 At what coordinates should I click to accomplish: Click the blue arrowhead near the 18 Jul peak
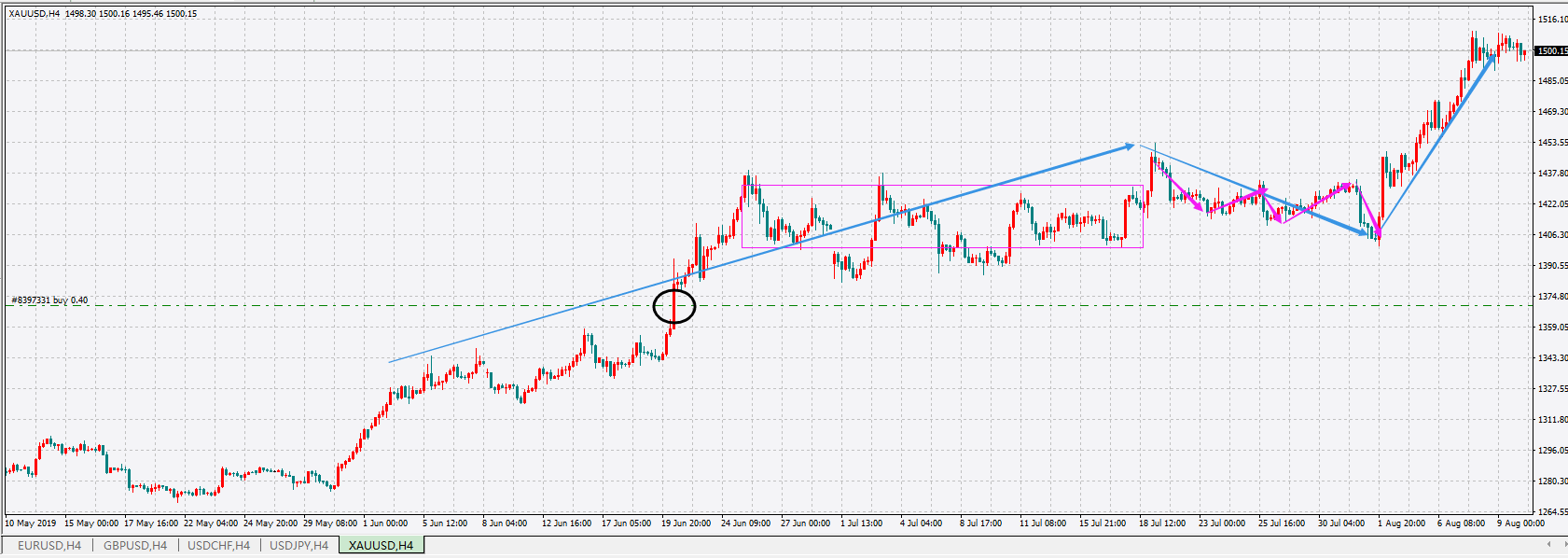1128,146
